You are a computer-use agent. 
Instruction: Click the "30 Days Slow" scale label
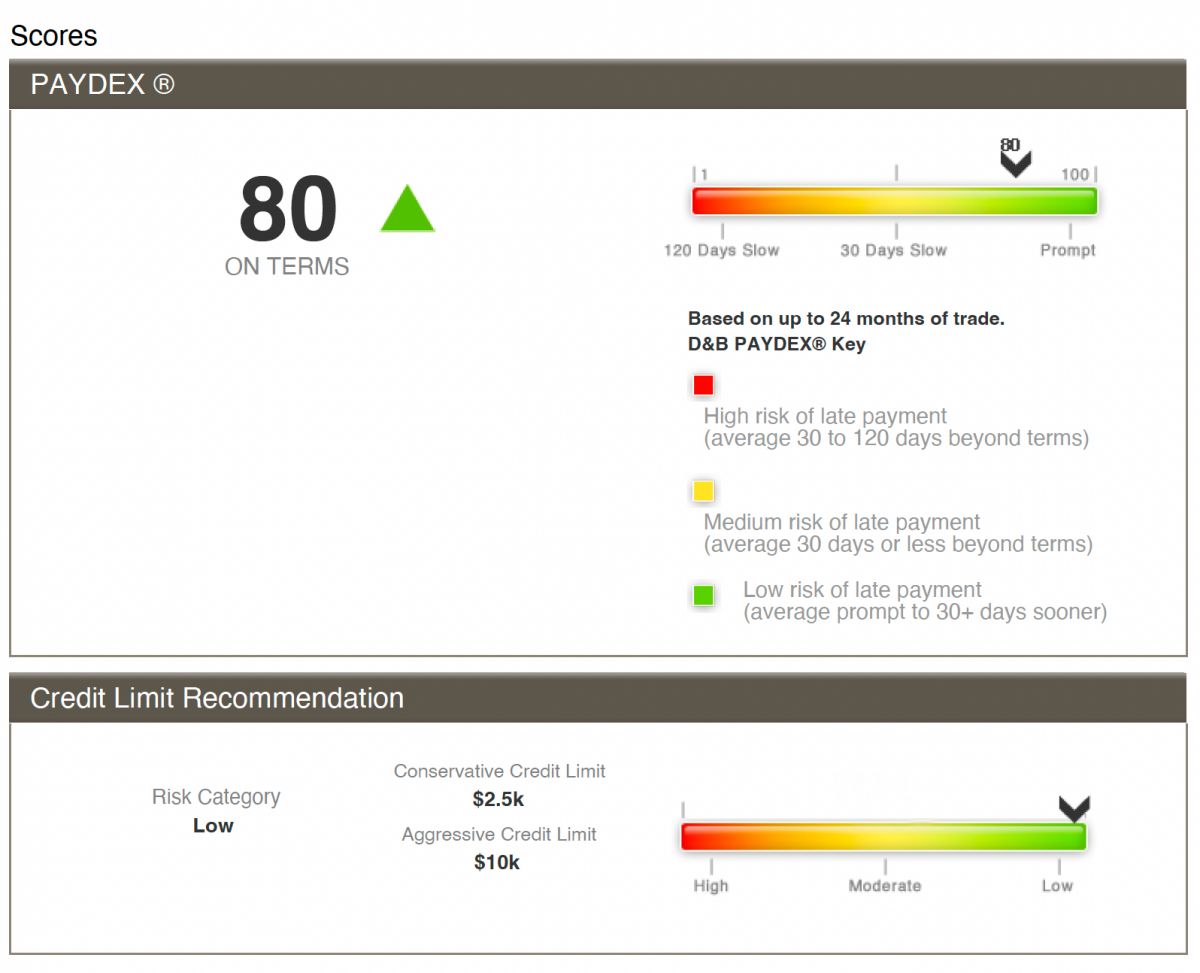pyautogui.click(x=894, y=250)
